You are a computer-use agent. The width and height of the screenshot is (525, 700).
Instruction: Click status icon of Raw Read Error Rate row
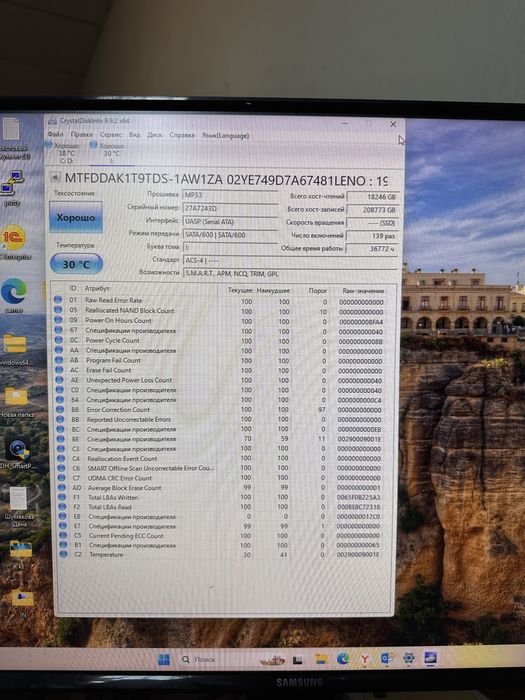(x=58, y=300)
